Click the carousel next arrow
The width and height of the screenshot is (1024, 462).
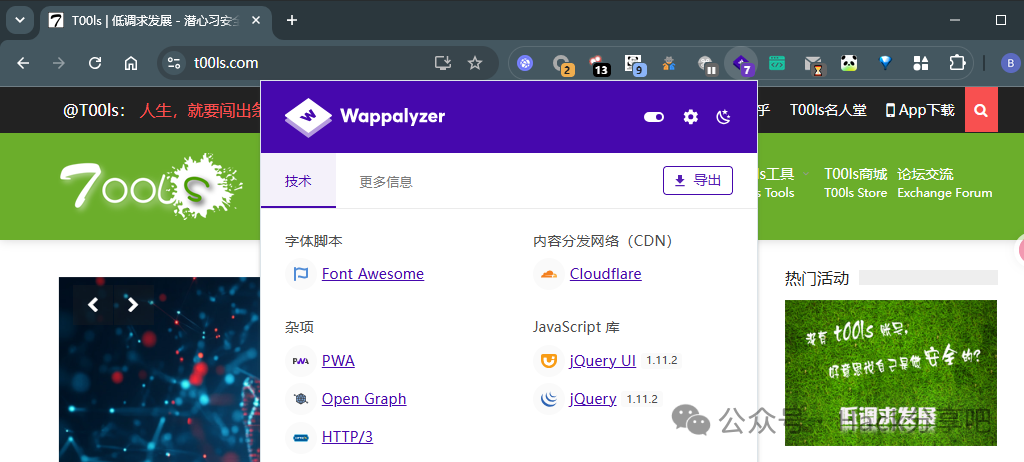tap(133, 305)
